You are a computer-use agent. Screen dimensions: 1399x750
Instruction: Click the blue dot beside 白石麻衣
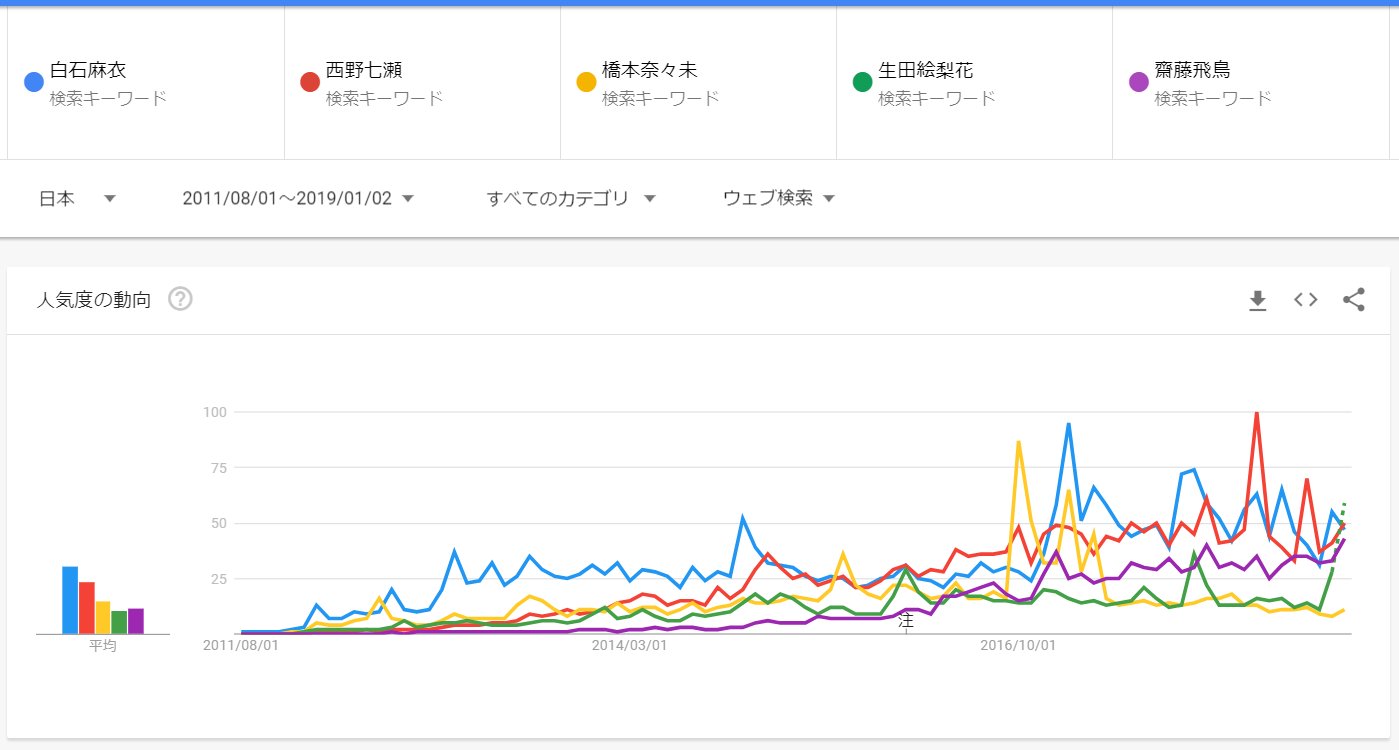(x=33, y=82)
